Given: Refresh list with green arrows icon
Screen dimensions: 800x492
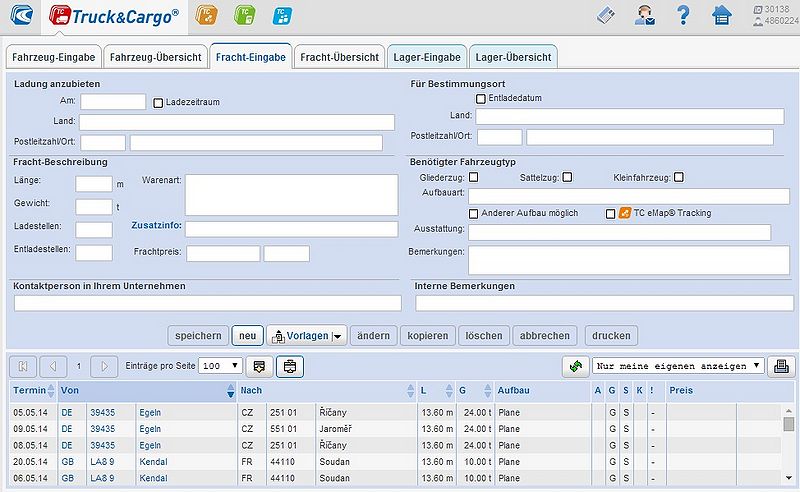Looking at the screenshot, I should coord(576,366).
